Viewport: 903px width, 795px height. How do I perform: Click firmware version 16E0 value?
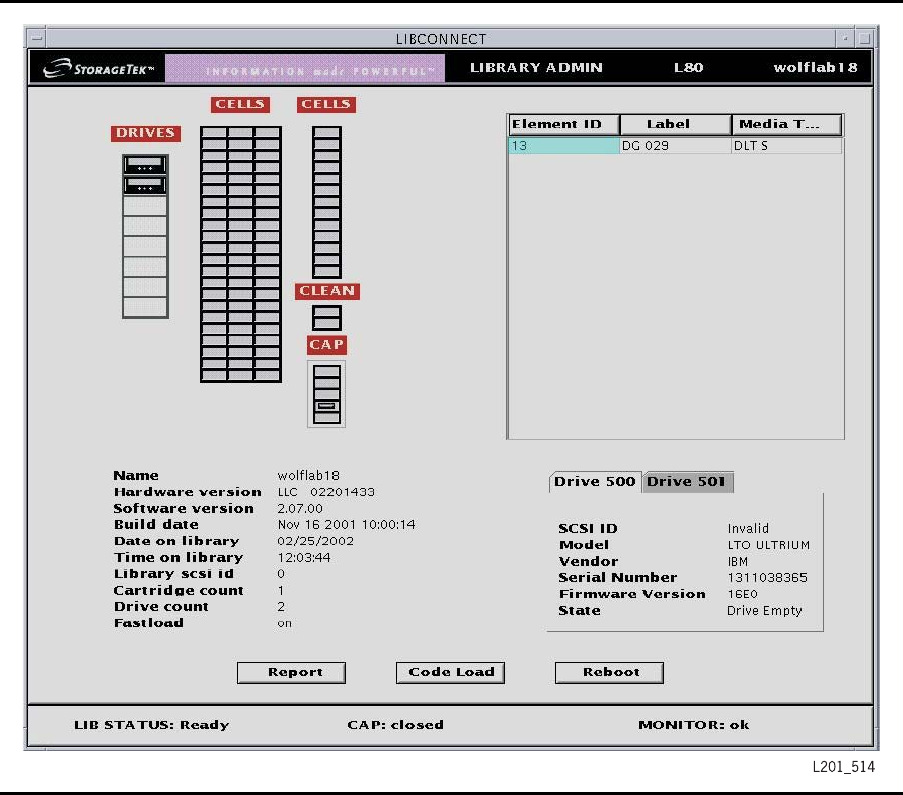click(x=742, y=594)
